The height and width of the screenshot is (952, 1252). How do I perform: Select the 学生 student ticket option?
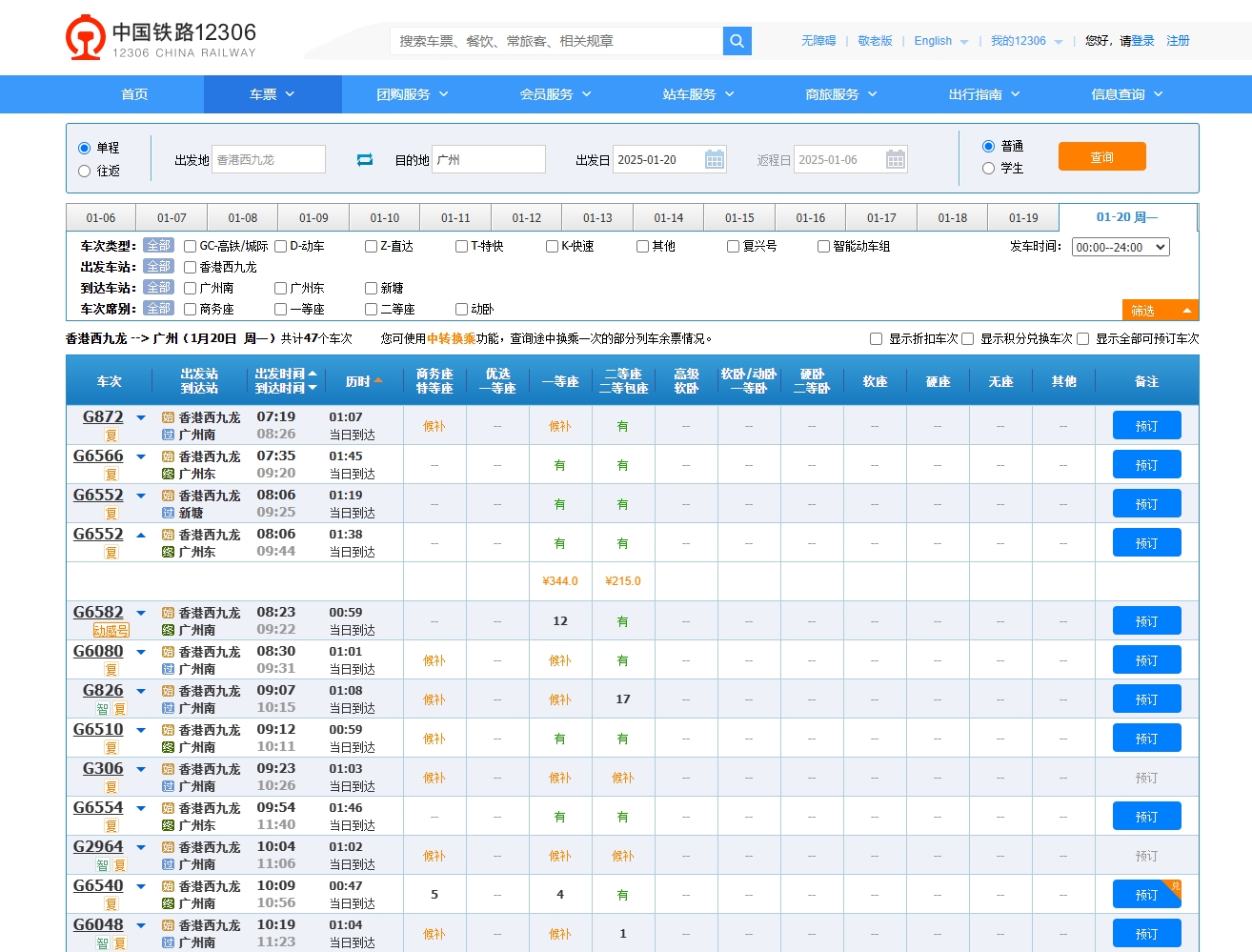tap(988, 169)
